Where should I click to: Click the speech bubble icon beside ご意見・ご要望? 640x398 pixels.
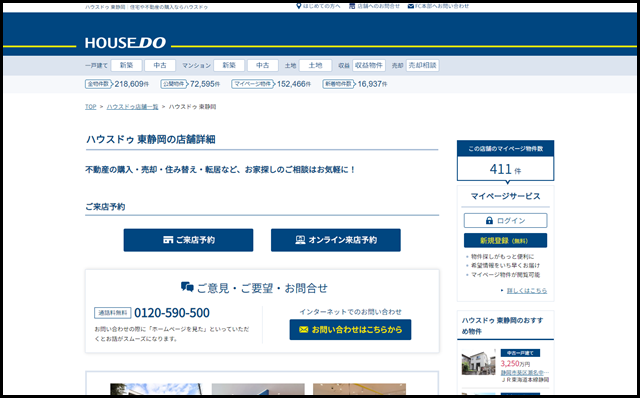pyautogui.click(x=187, y=287)
